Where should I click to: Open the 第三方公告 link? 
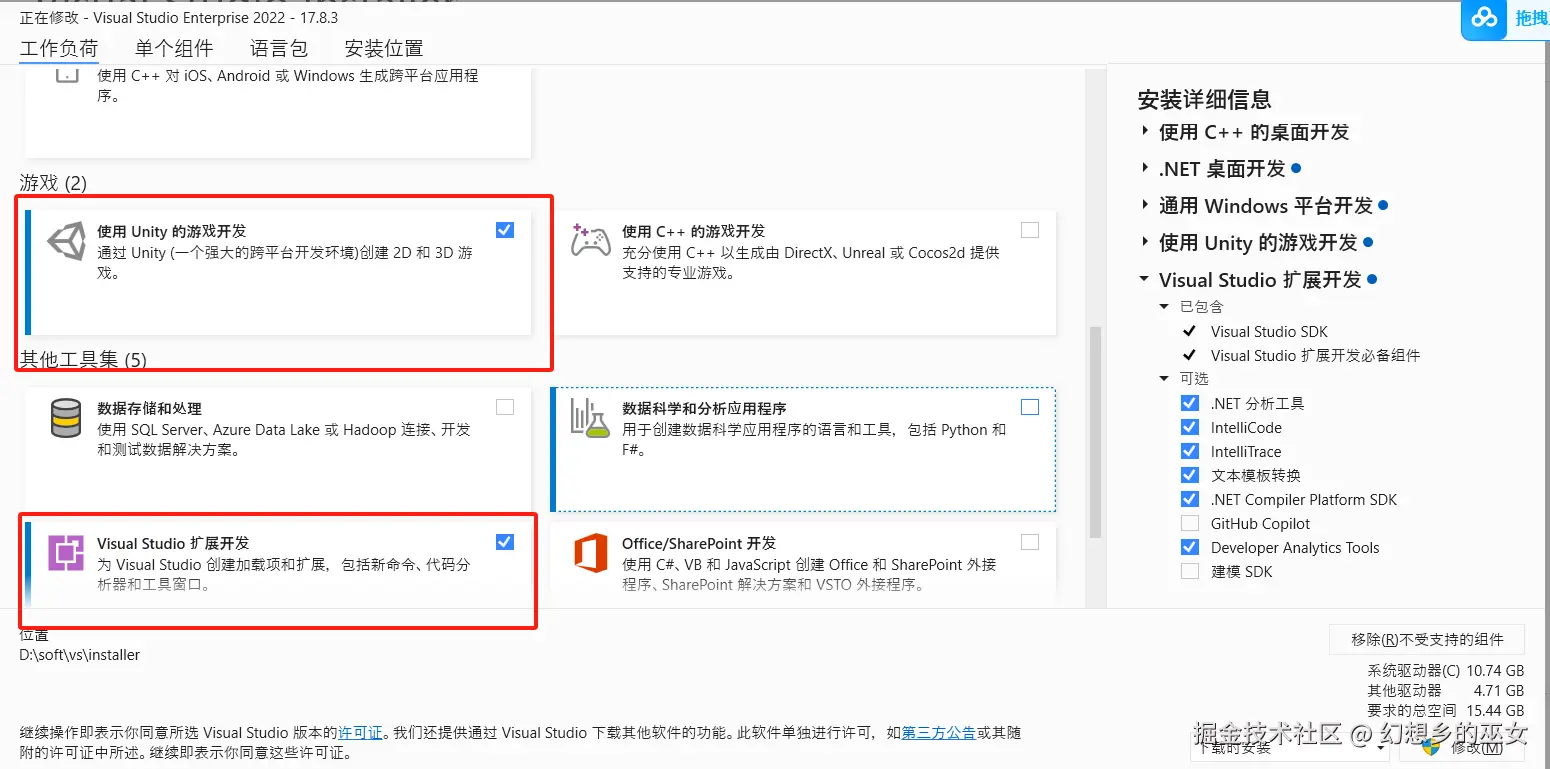[939, 733]
